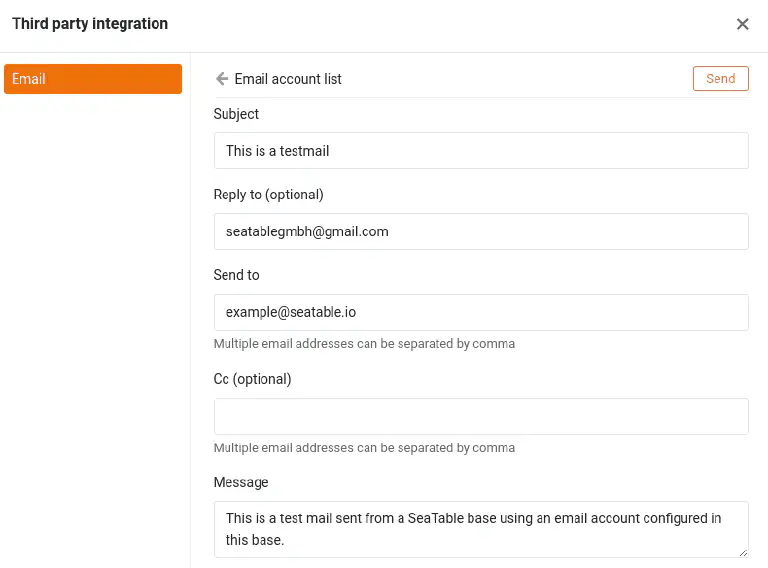Click the hint text below Send to
This screenshot has width=768, height=568.
pyautogui.click(x=364, y=344)
